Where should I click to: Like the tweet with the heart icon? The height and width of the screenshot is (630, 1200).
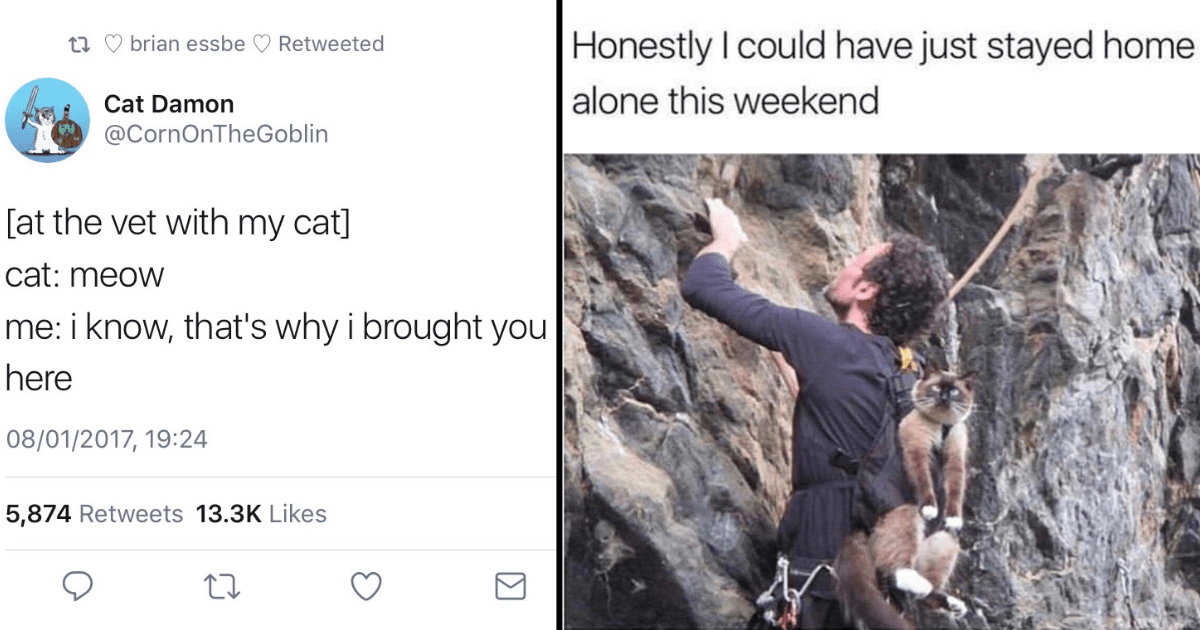click(x=367, y=586)
